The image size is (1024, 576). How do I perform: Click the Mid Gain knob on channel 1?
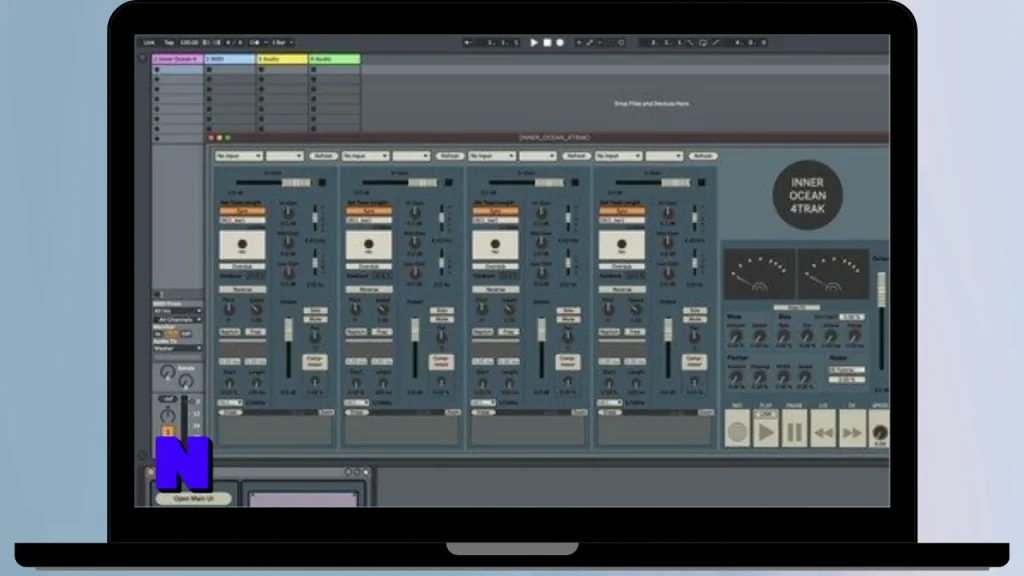coord(288,243)
